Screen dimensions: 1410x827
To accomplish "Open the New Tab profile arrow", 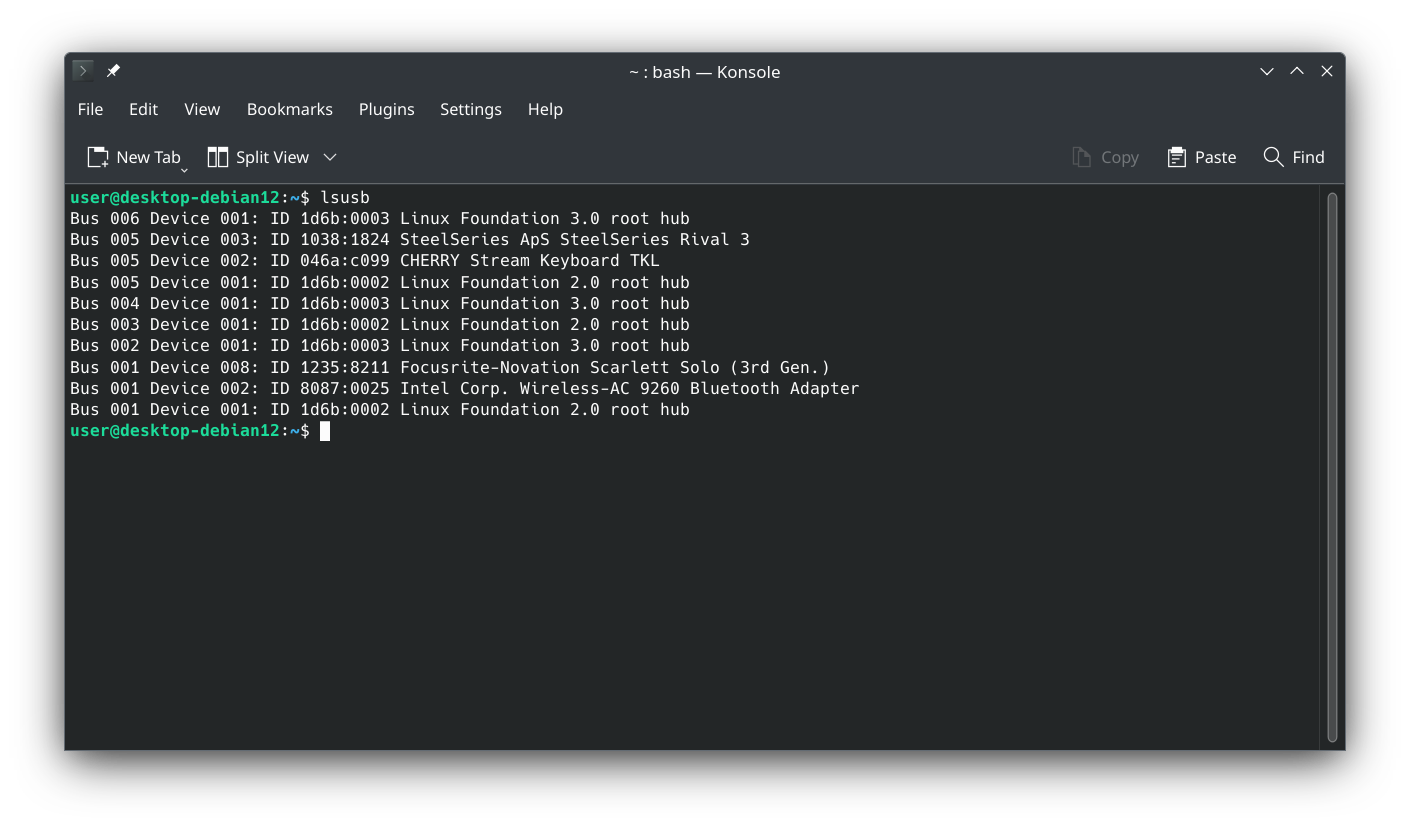I will point(184,170).
